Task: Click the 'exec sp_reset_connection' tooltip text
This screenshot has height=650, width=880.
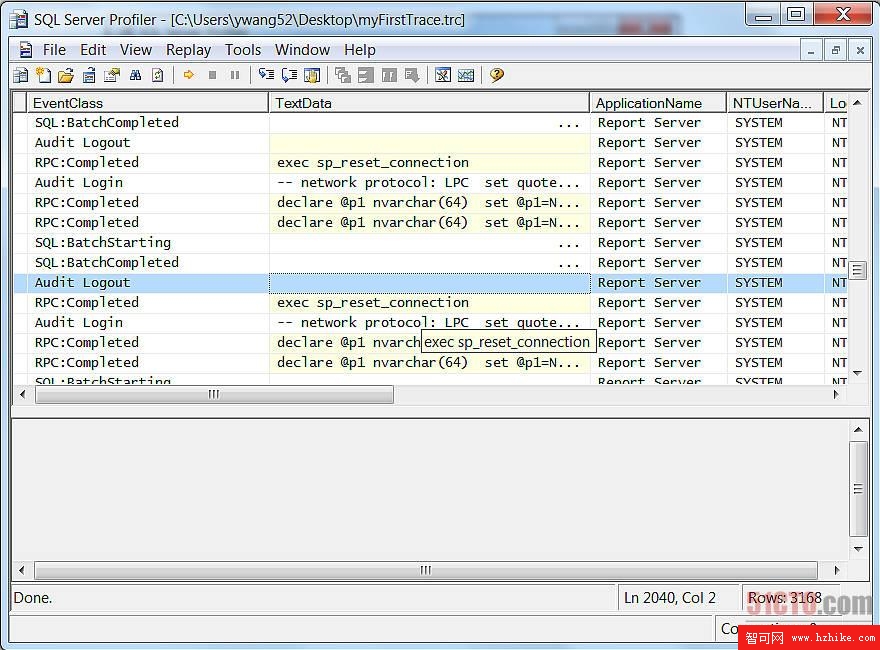Action: [x=507, y=342]
